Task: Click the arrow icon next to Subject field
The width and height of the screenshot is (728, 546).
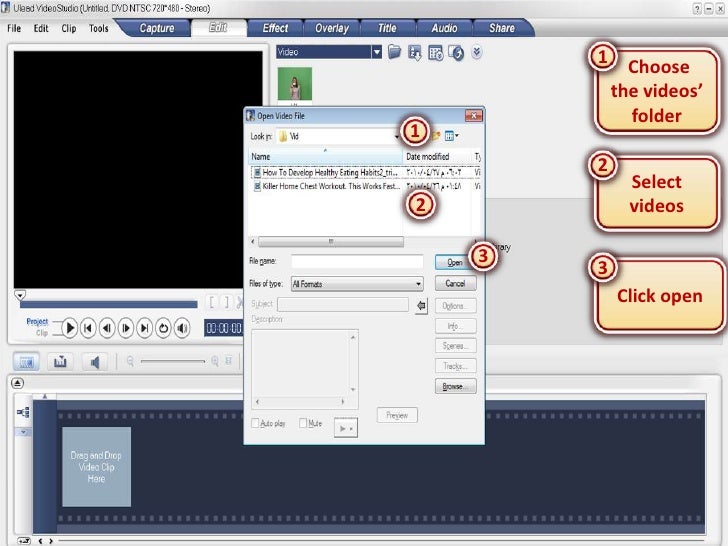Action: point(421,306)
